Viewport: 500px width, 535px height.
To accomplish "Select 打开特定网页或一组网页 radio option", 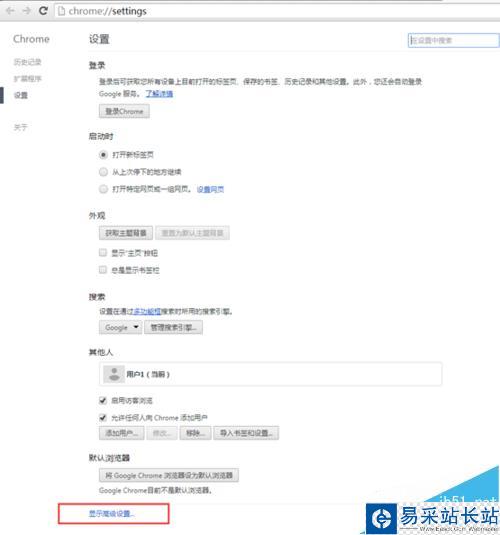I will 103,189.
